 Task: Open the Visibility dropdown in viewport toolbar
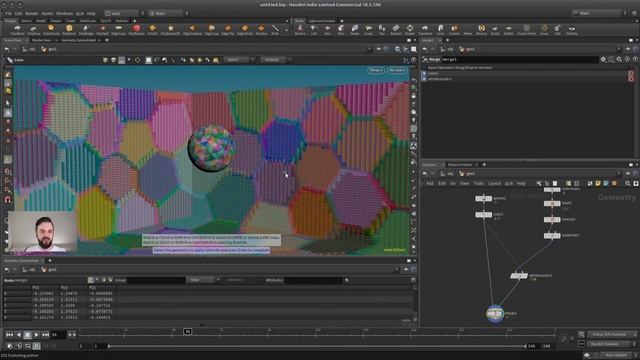coord(276,60)
